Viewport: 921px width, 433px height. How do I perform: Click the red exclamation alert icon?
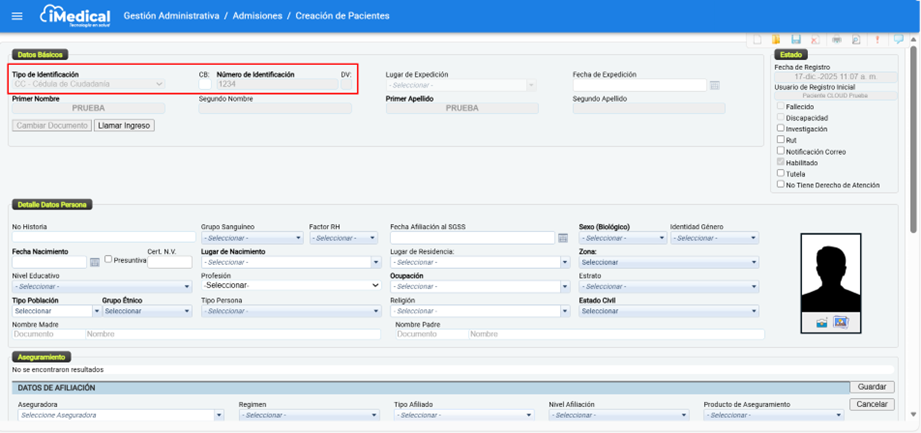tap(878, 39)
